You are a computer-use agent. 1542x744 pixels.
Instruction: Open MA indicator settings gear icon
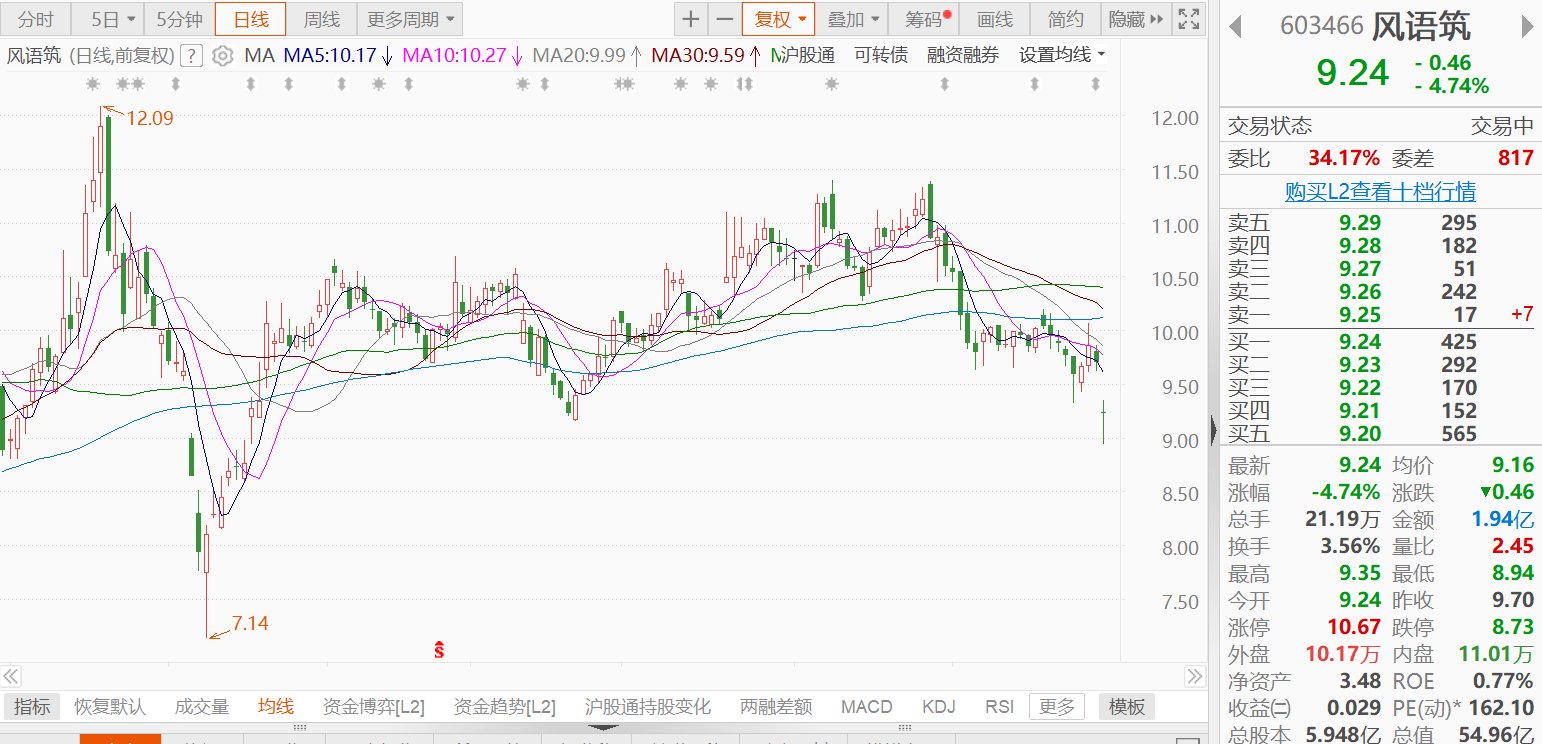click(x=224, y=56)
